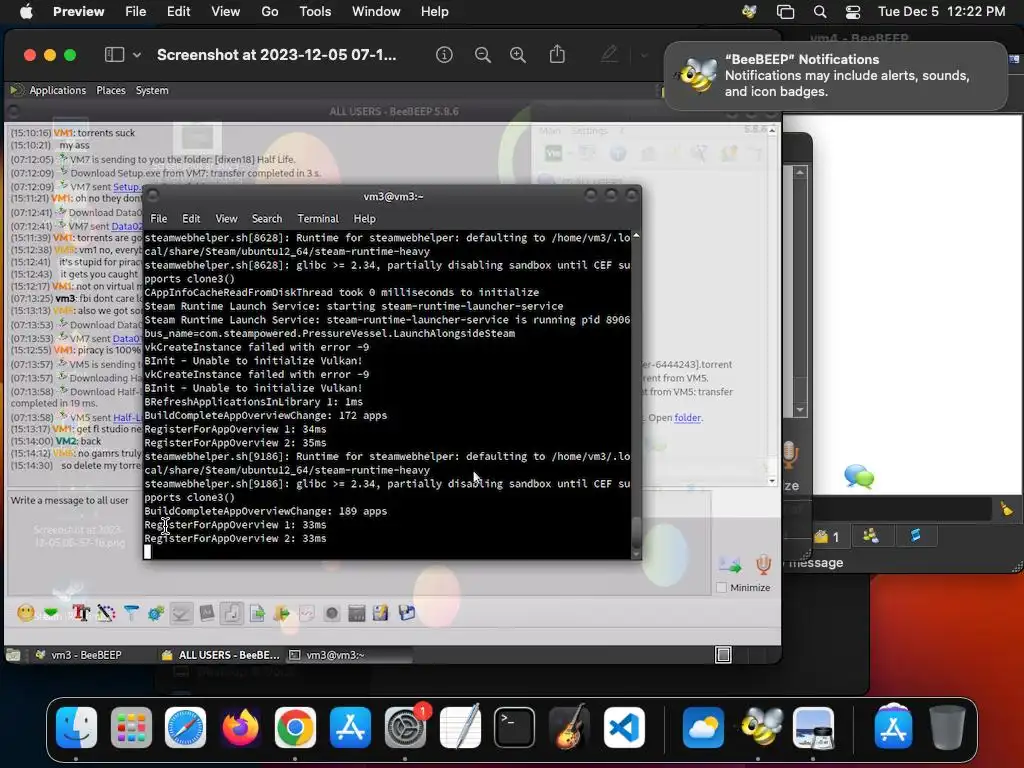Select ALL USERS - BeeBEEP taskbar button
The image size is (1024, 768).
click(x=221, y=655)
